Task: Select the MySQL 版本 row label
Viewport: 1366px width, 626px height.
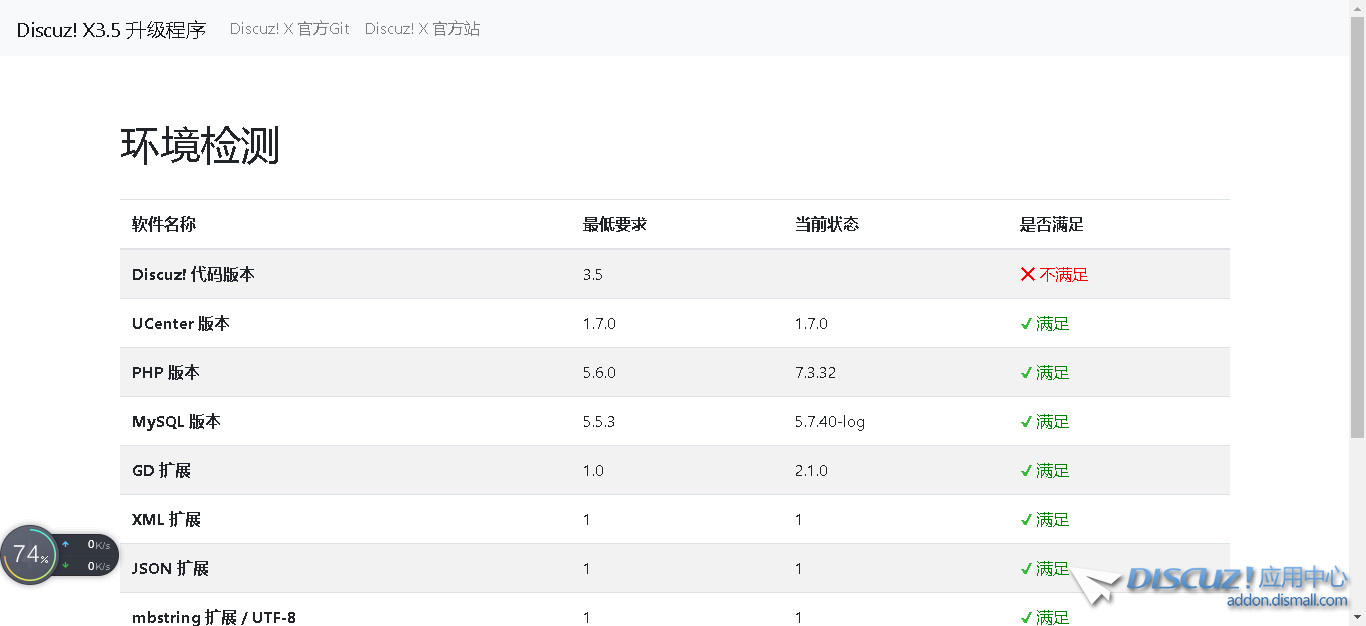Action: click(176, 421)
